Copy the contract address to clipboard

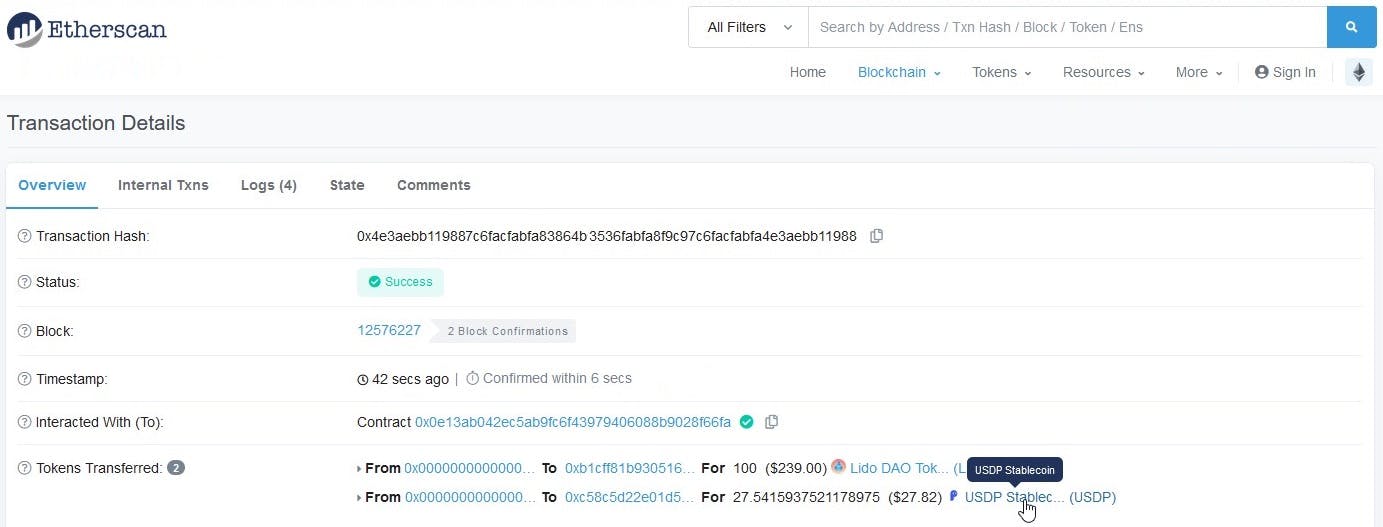pyautogui.click(x=771, y=422)
